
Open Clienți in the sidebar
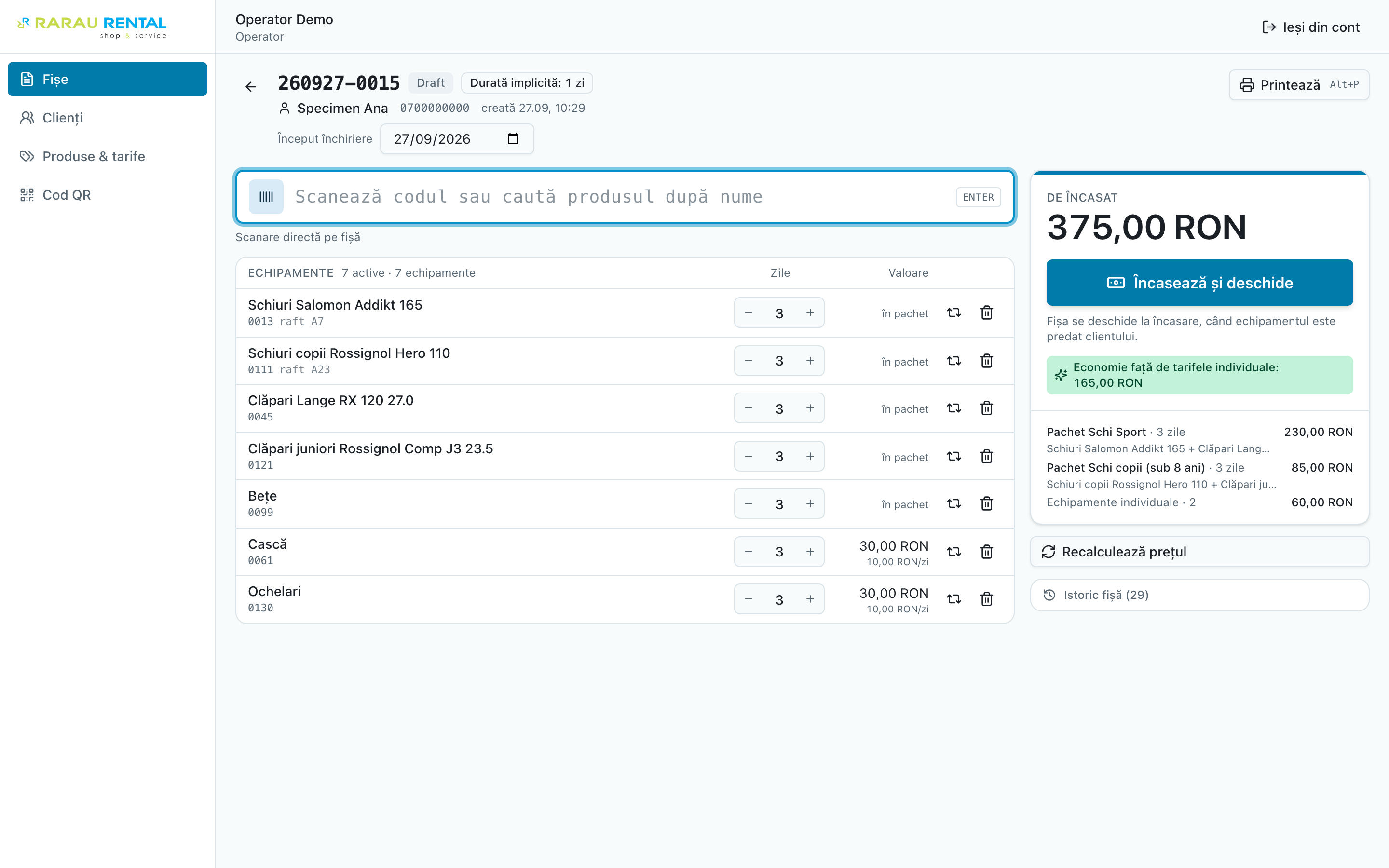coord(108,118)
